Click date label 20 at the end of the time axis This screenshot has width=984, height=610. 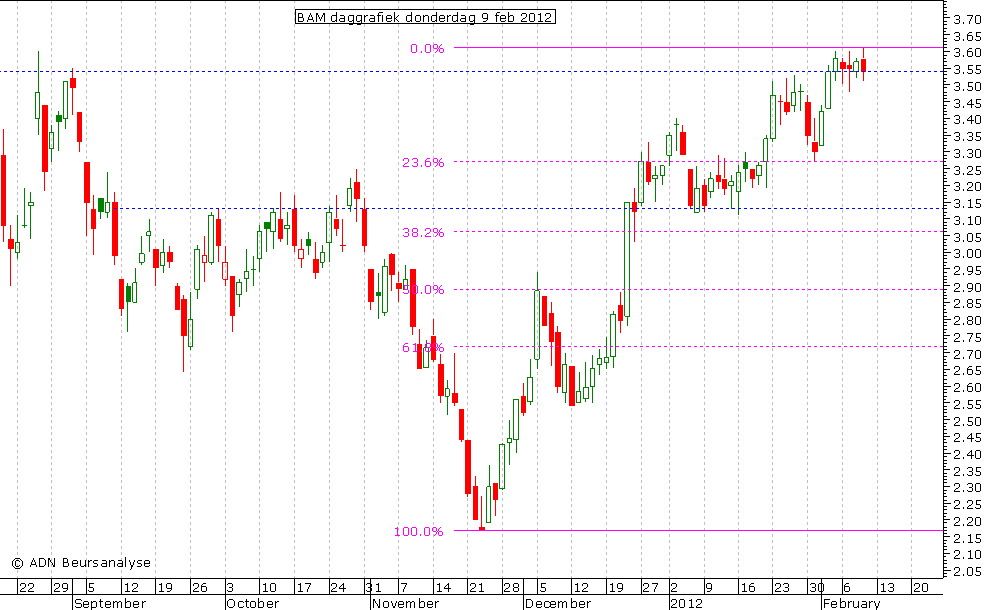[921, 587]
